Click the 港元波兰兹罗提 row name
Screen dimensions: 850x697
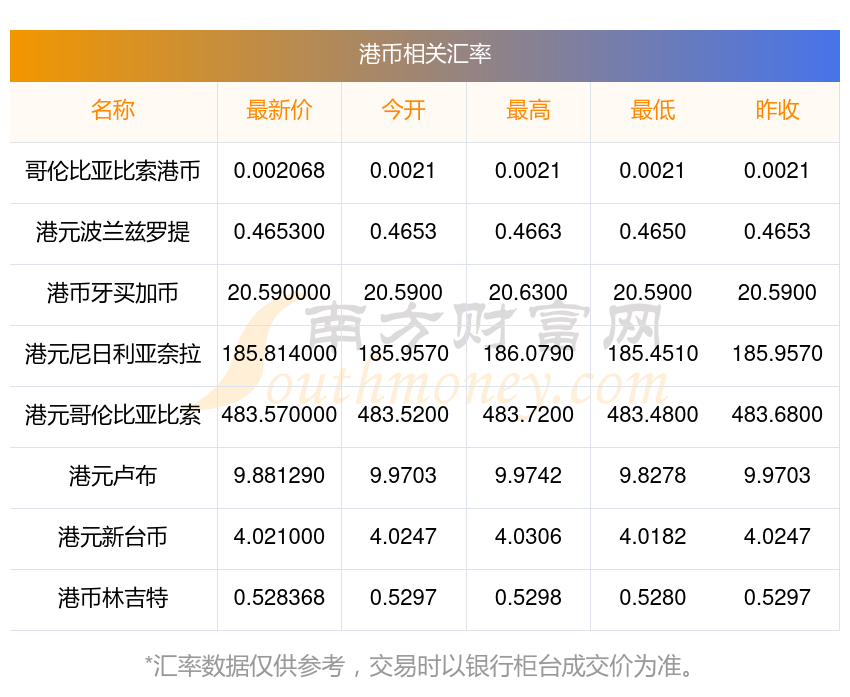click(x=113, y=232)
